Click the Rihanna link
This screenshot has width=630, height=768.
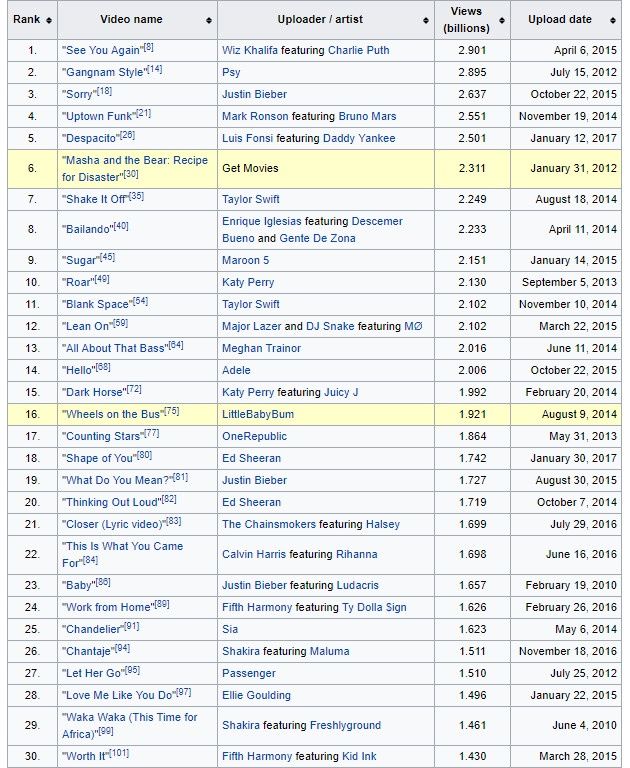pos(357,555)
